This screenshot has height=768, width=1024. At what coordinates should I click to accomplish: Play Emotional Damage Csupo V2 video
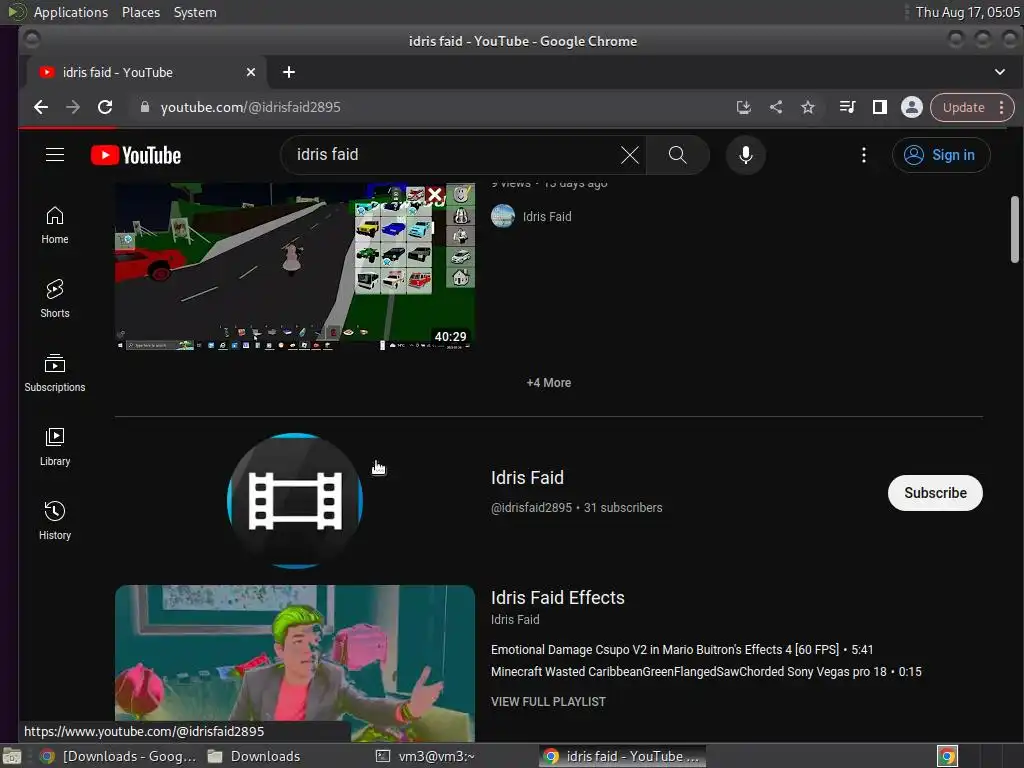pyautogui.click(x=682, y=650)
